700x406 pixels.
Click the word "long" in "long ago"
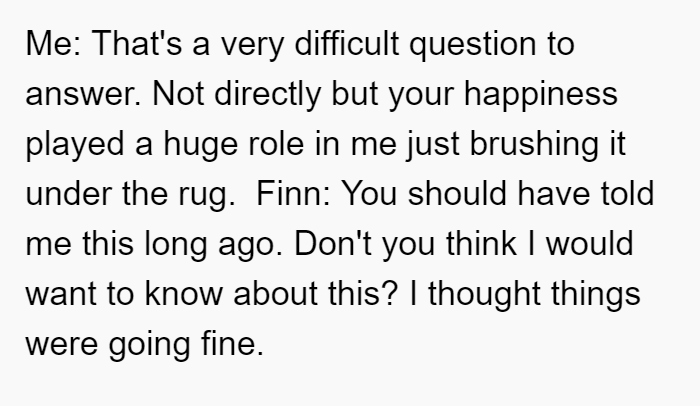(175, 245)
